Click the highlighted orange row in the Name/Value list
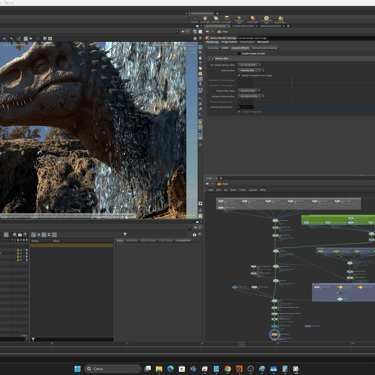The height and width of the screenshot is (375, 375). tap(72, 245)
